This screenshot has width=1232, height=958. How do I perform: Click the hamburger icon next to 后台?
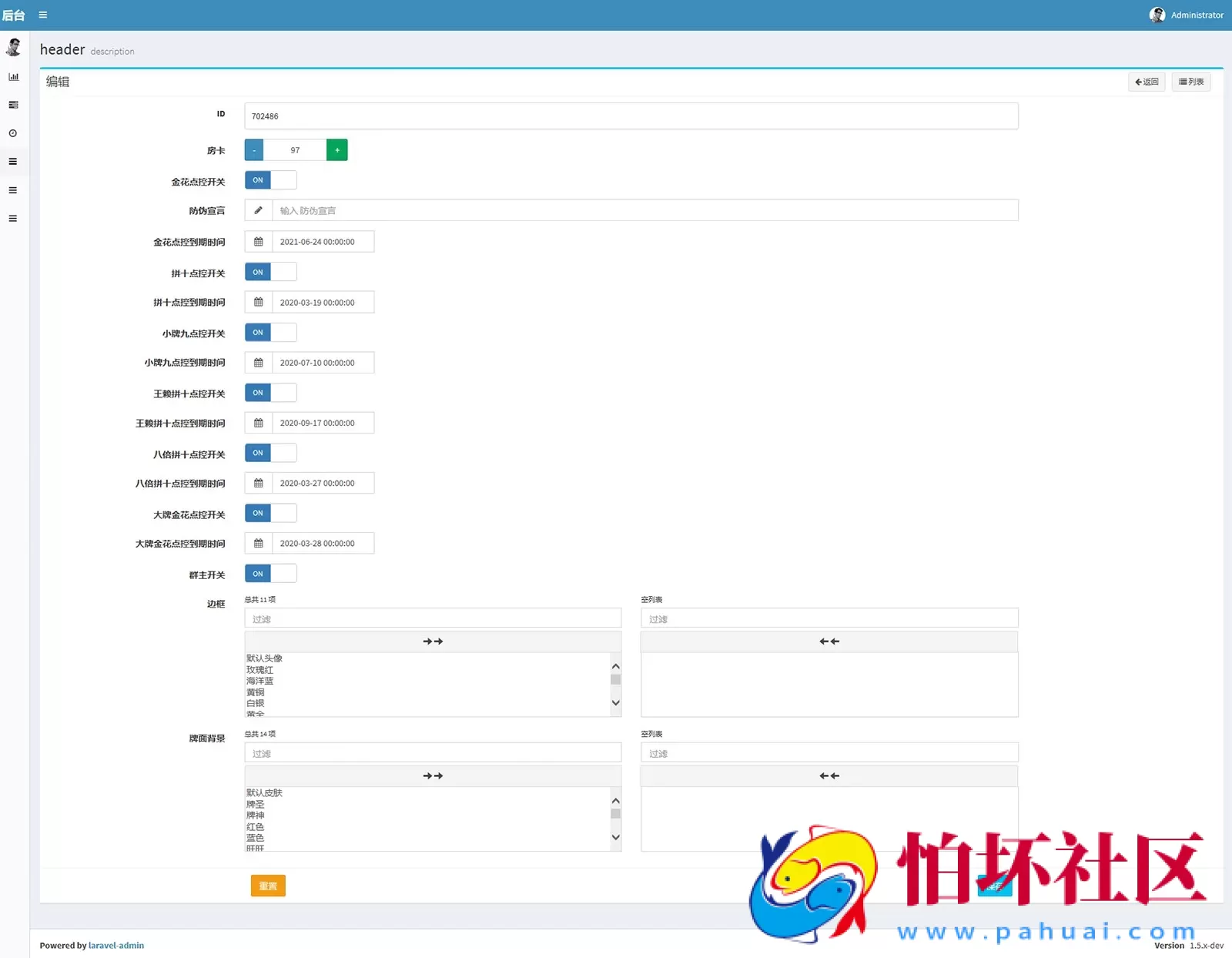(43, 15)
